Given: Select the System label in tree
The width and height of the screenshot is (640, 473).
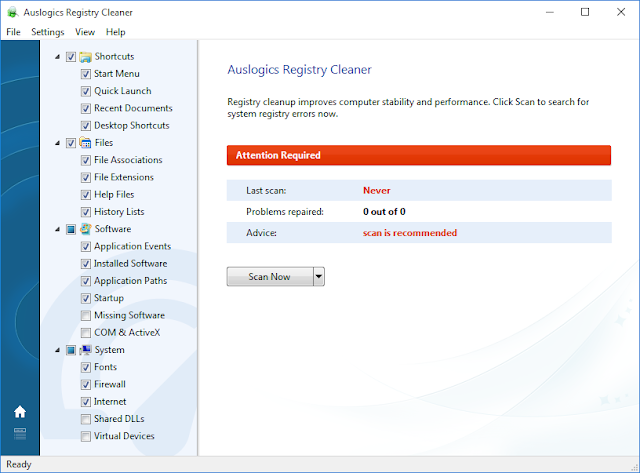Looking at the screenshot, I should (109, 350).
